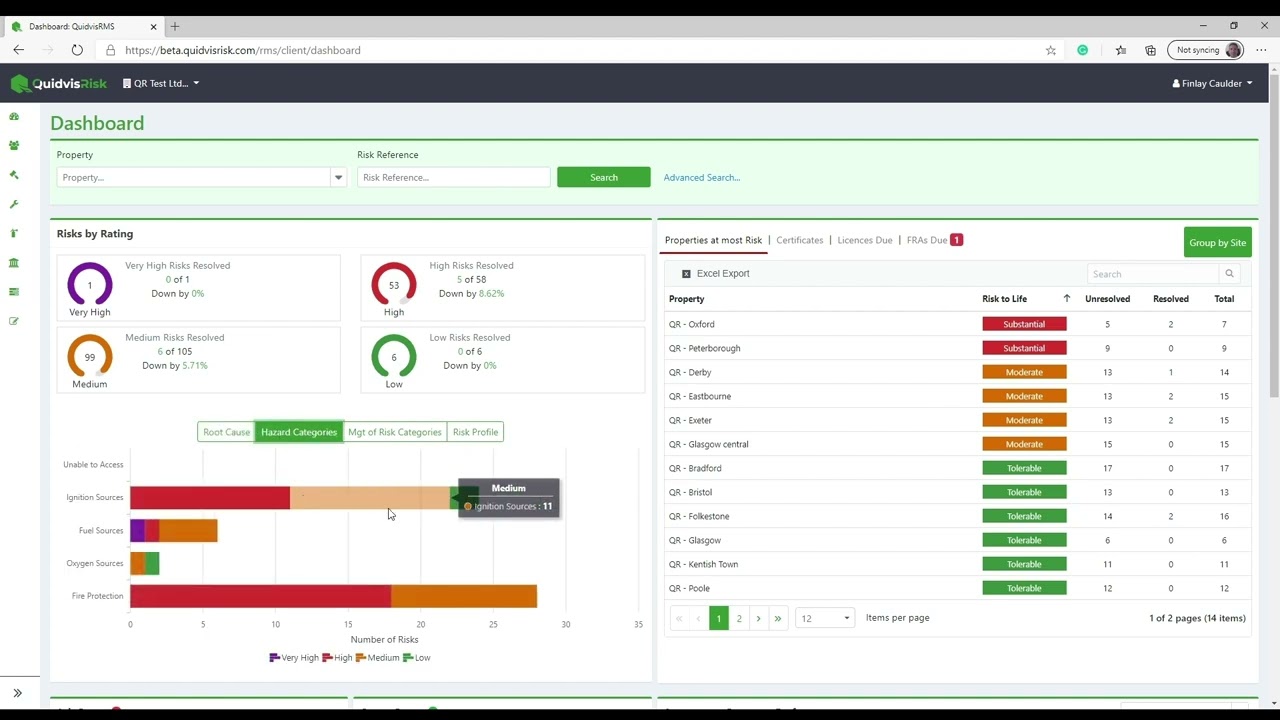Toggle Medium series in chart legend
1280x720 pixels.
click(x=378, y=658)
